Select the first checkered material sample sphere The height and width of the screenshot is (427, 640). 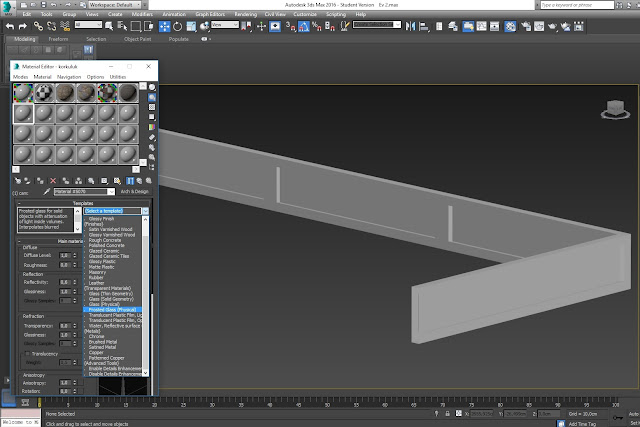[46, 92]
